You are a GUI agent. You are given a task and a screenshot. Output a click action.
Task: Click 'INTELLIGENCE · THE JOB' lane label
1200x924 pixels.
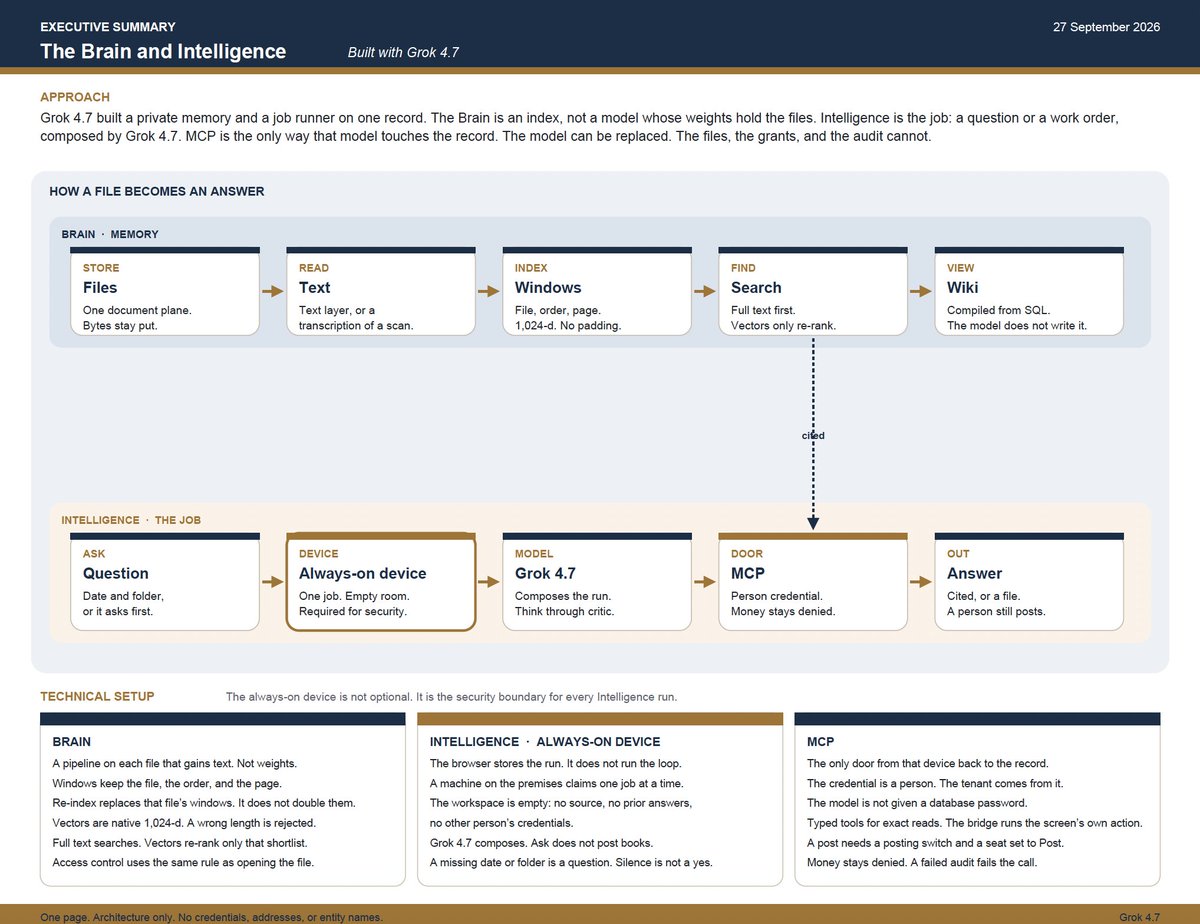(x=133, y=521)
